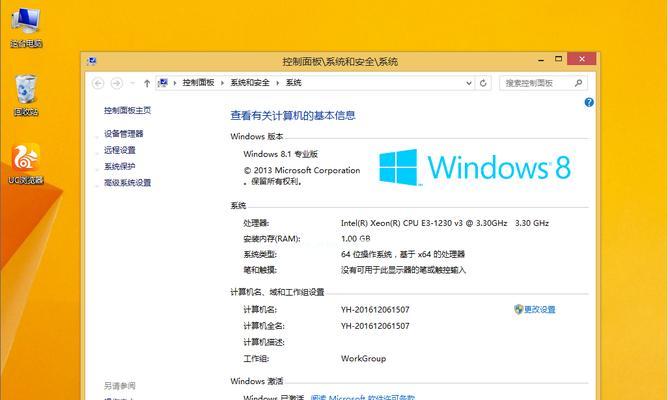
Task: Open 控制面板主页 link
Action: [x=127, y=110]
